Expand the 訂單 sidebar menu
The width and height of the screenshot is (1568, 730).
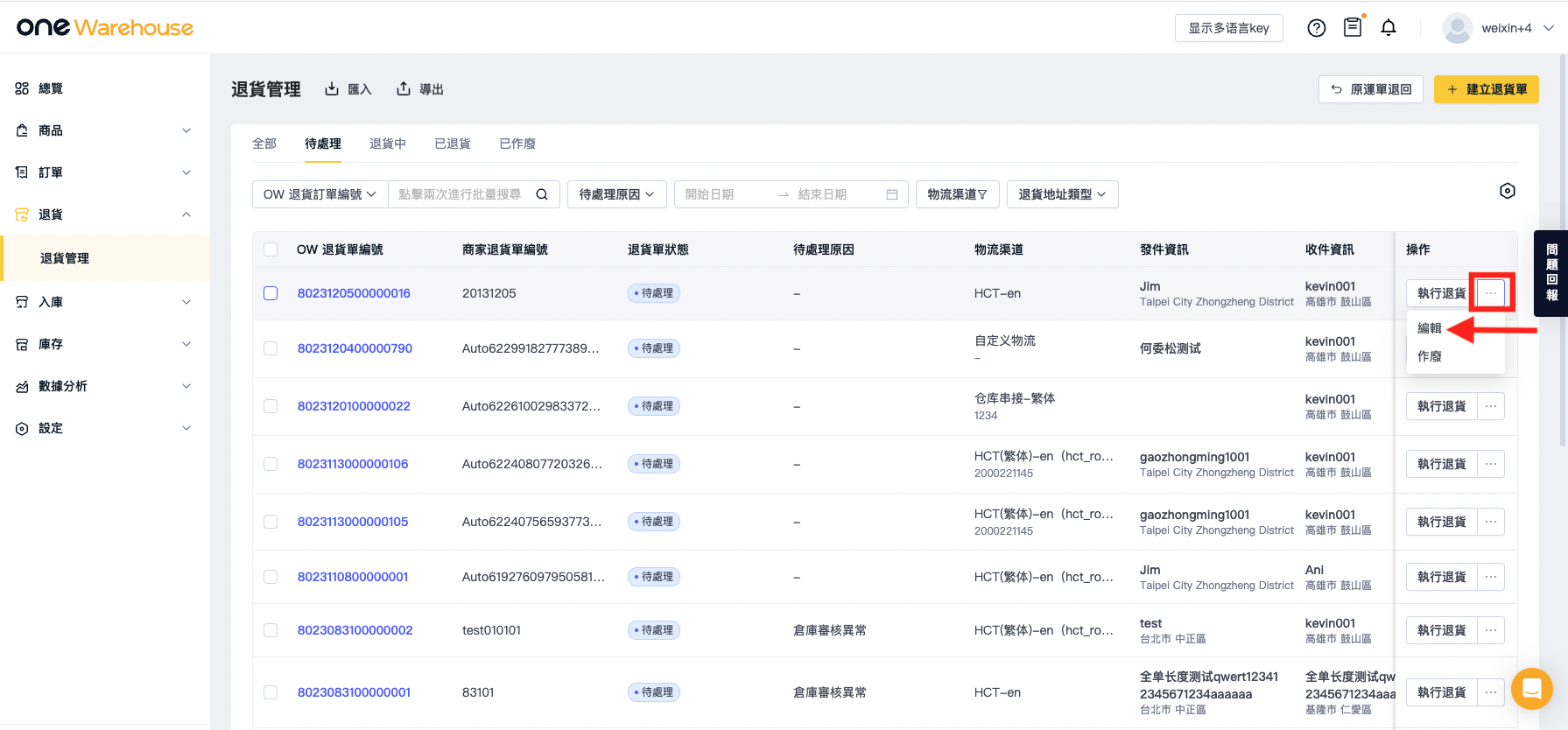[x=186, y=172]
